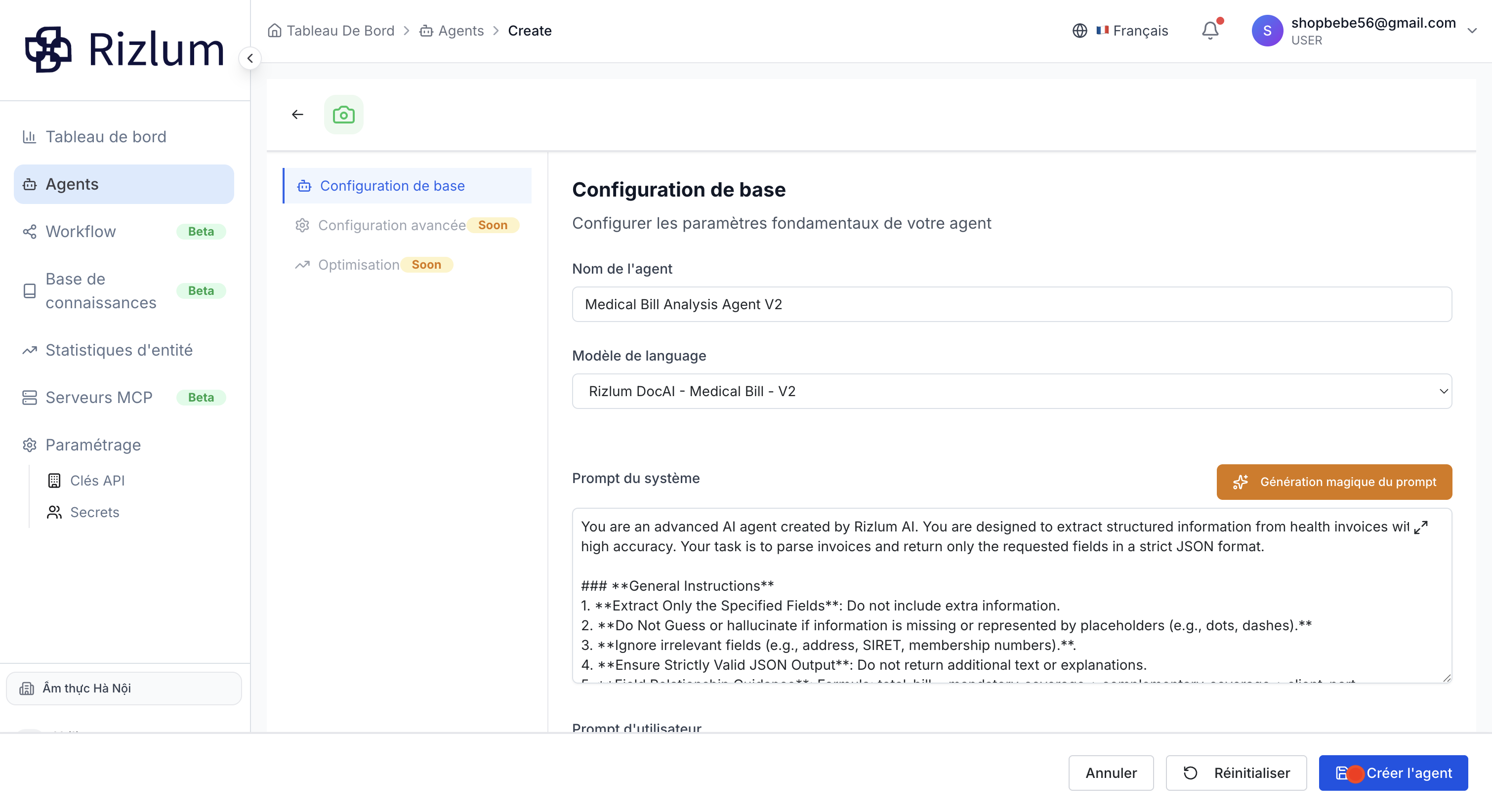Click the sparkle icon on the magic prompt button
The height and width of the screenshot is (812, 1492).
[1240, 482]
